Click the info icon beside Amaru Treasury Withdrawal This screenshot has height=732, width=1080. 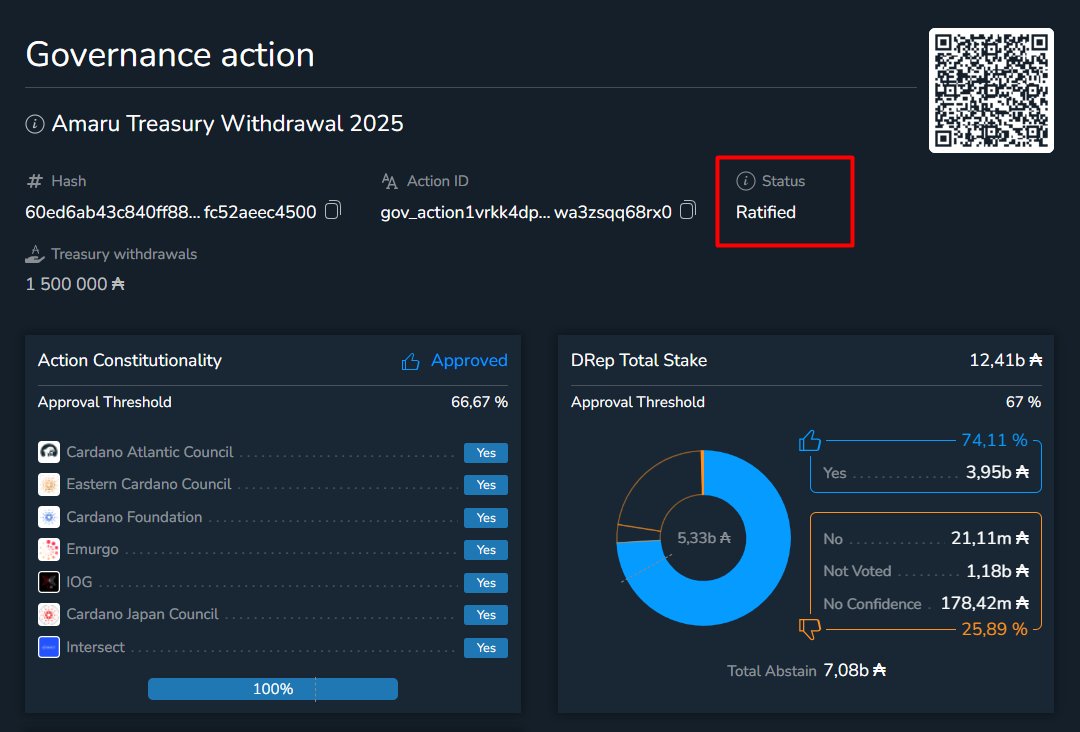(34, 124)
